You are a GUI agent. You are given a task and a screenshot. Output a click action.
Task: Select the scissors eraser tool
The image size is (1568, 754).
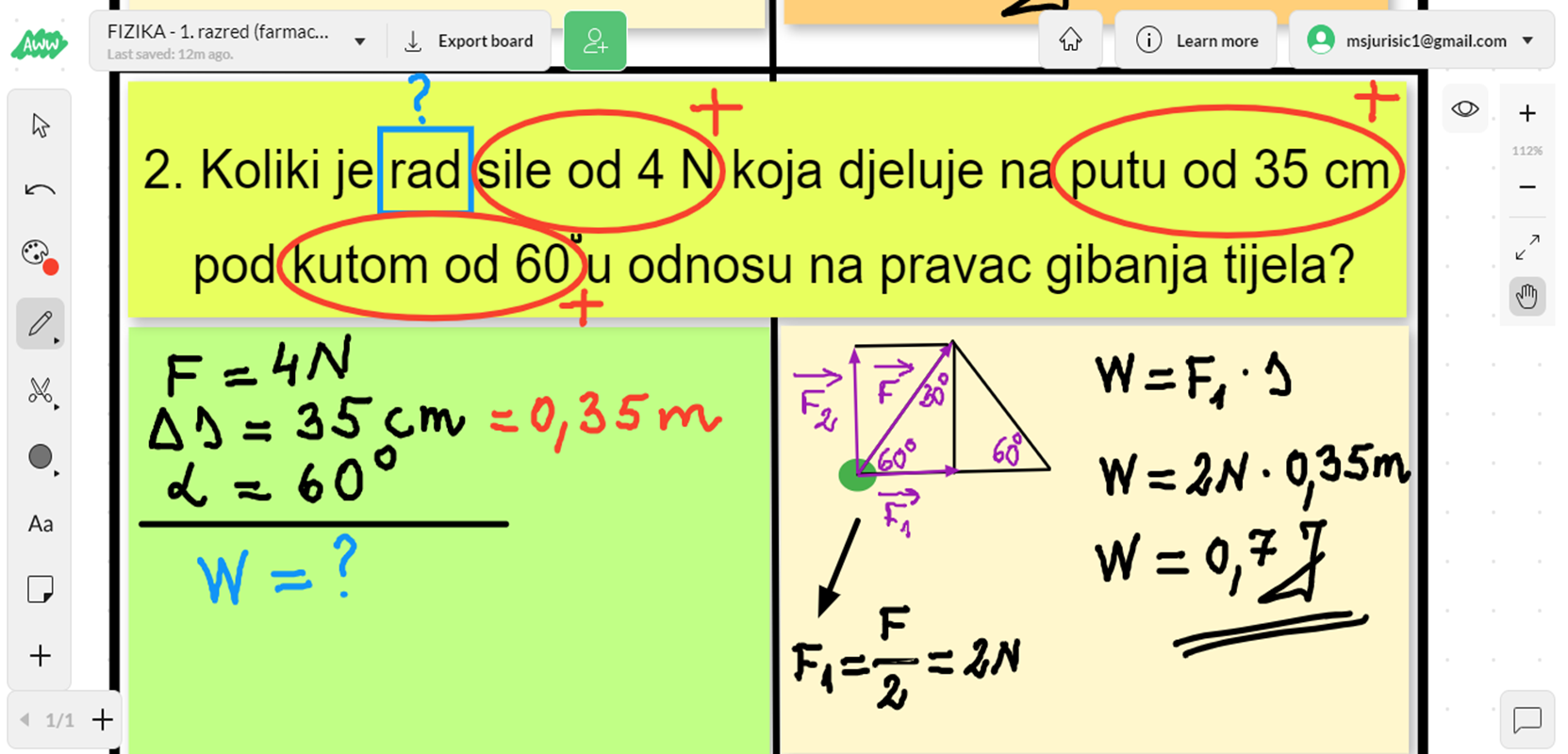point(40,390)
